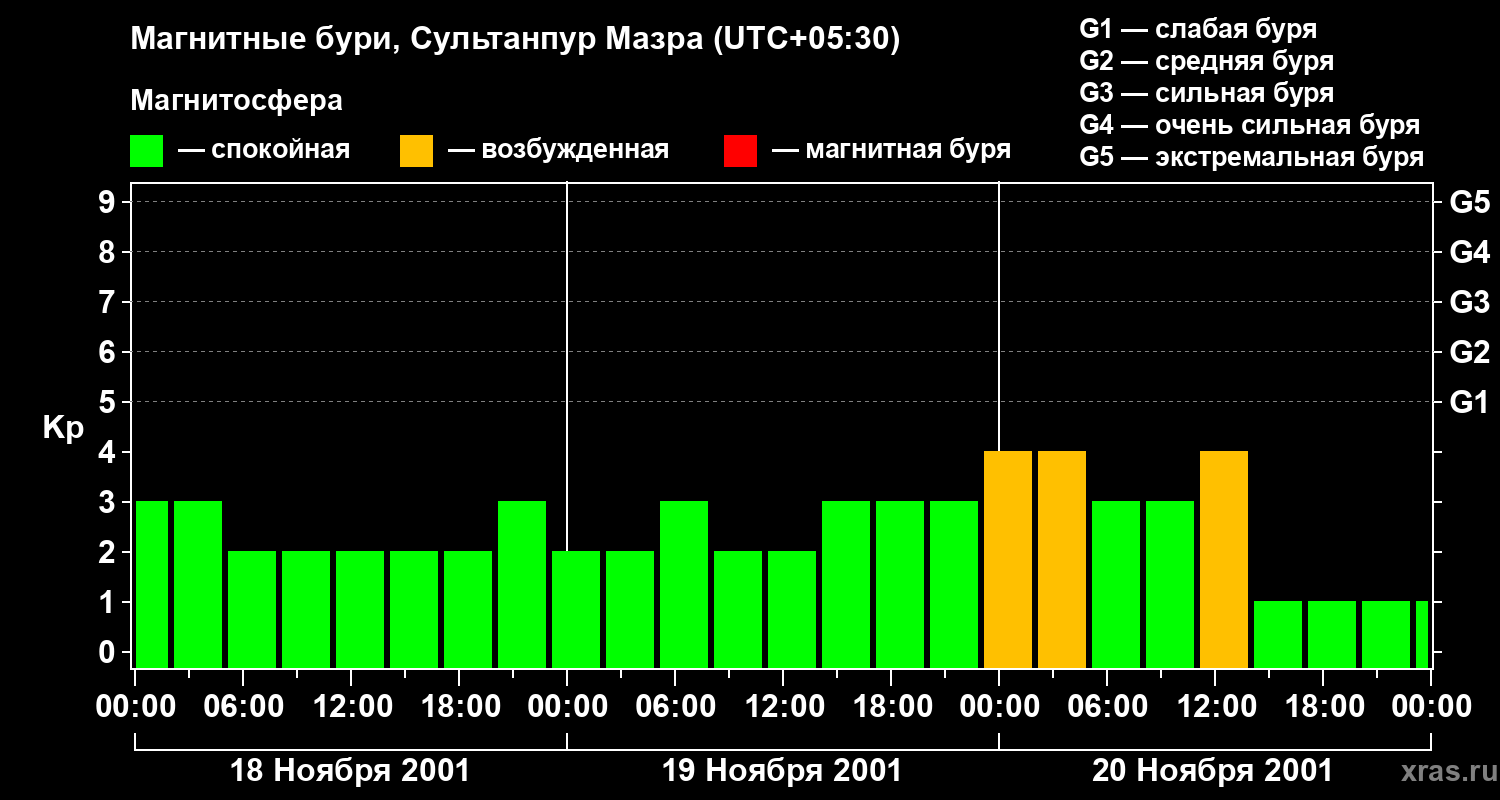Viewport: 1500px width, 800px height.
Task: Click the date label '19 Ноября 2001'
Action: (x=782, y=771)
